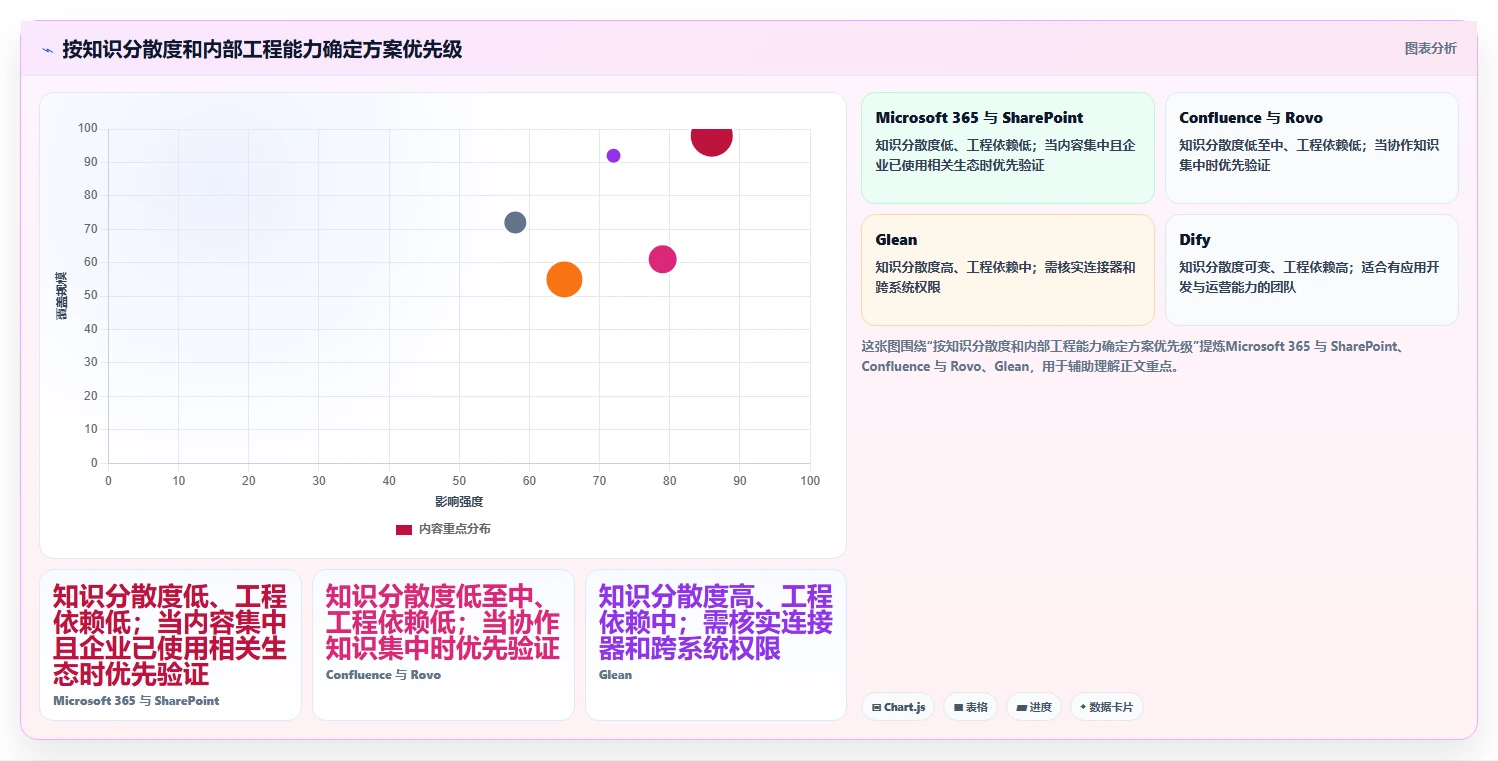Click the Glean caption under purple headline
This screenshot has width=1498, height=761.
[615, 675]
